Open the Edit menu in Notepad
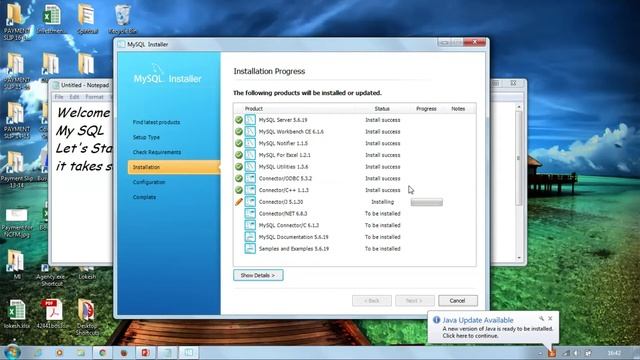This screenshot has width=640, height=360. point(74,97)
